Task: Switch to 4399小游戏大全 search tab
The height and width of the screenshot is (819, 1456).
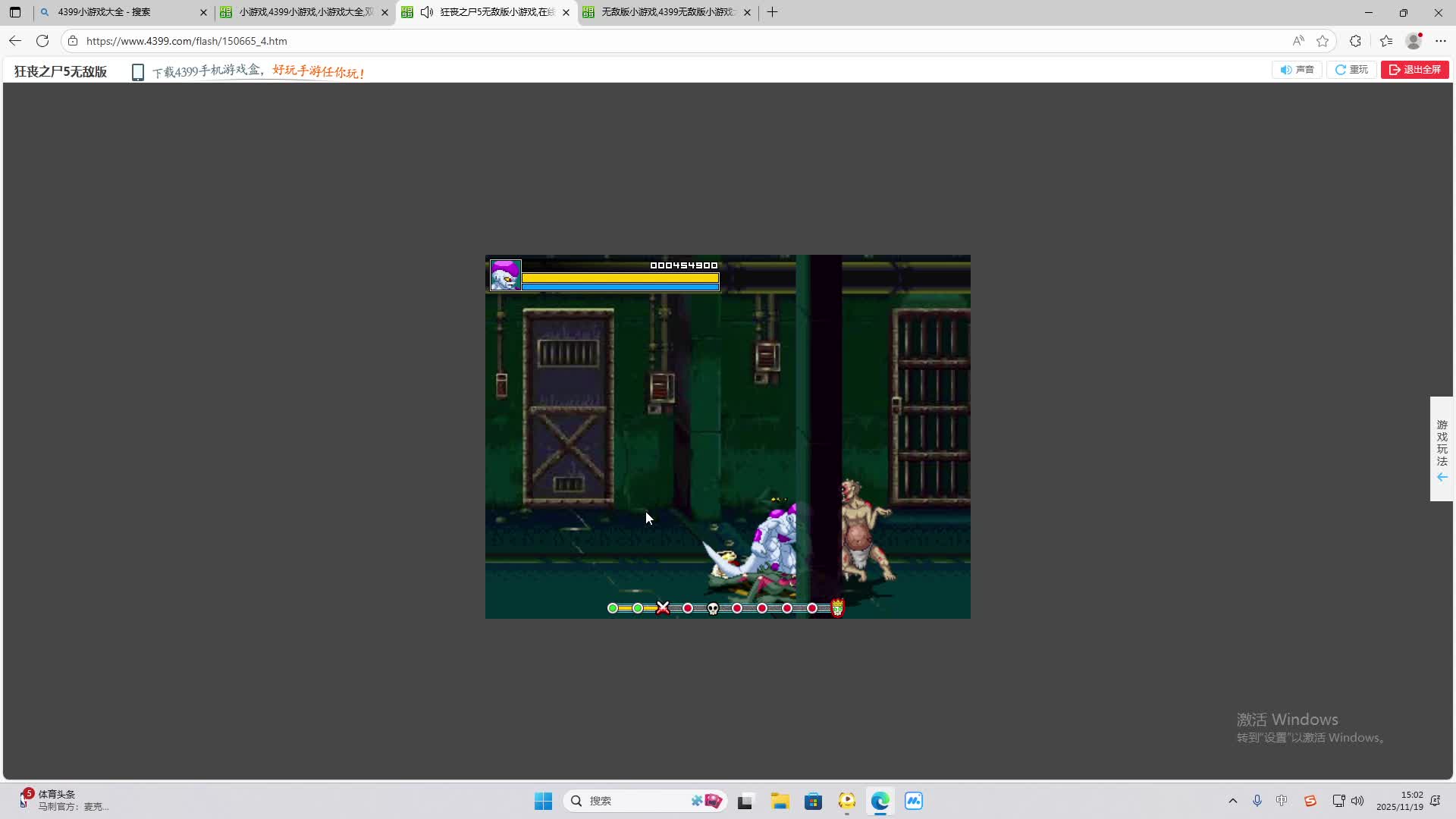Action: pyautogui.click(x=121, y=12)
